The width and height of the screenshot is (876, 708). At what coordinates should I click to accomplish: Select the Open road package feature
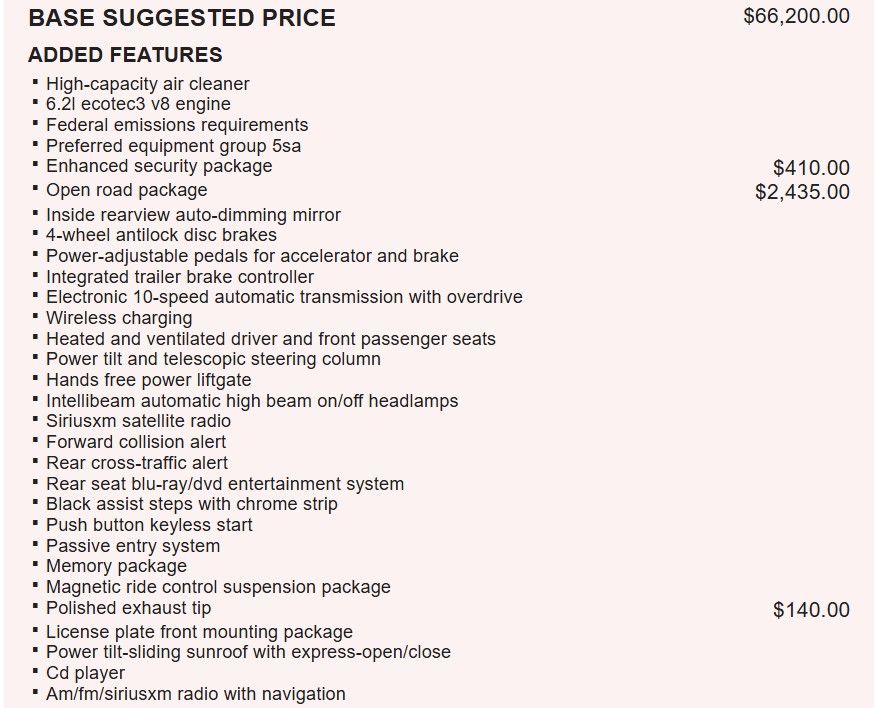pos(126,190)
